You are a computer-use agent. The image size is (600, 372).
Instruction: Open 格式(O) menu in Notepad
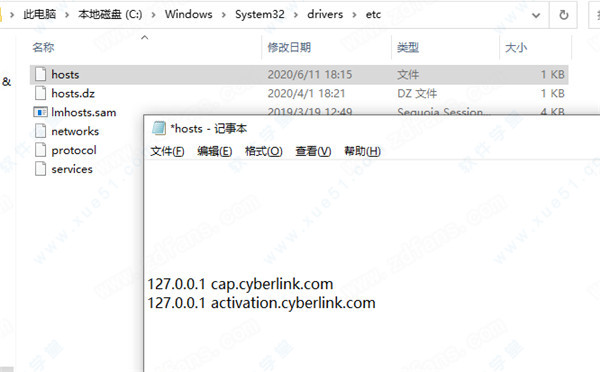(x=264, y=151)
